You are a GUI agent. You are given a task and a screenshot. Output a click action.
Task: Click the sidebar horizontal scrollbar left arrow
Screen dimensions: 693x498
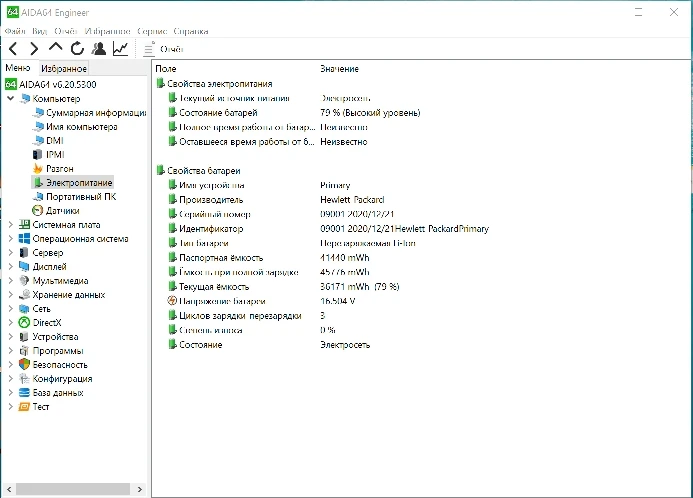tap(9, 489)
